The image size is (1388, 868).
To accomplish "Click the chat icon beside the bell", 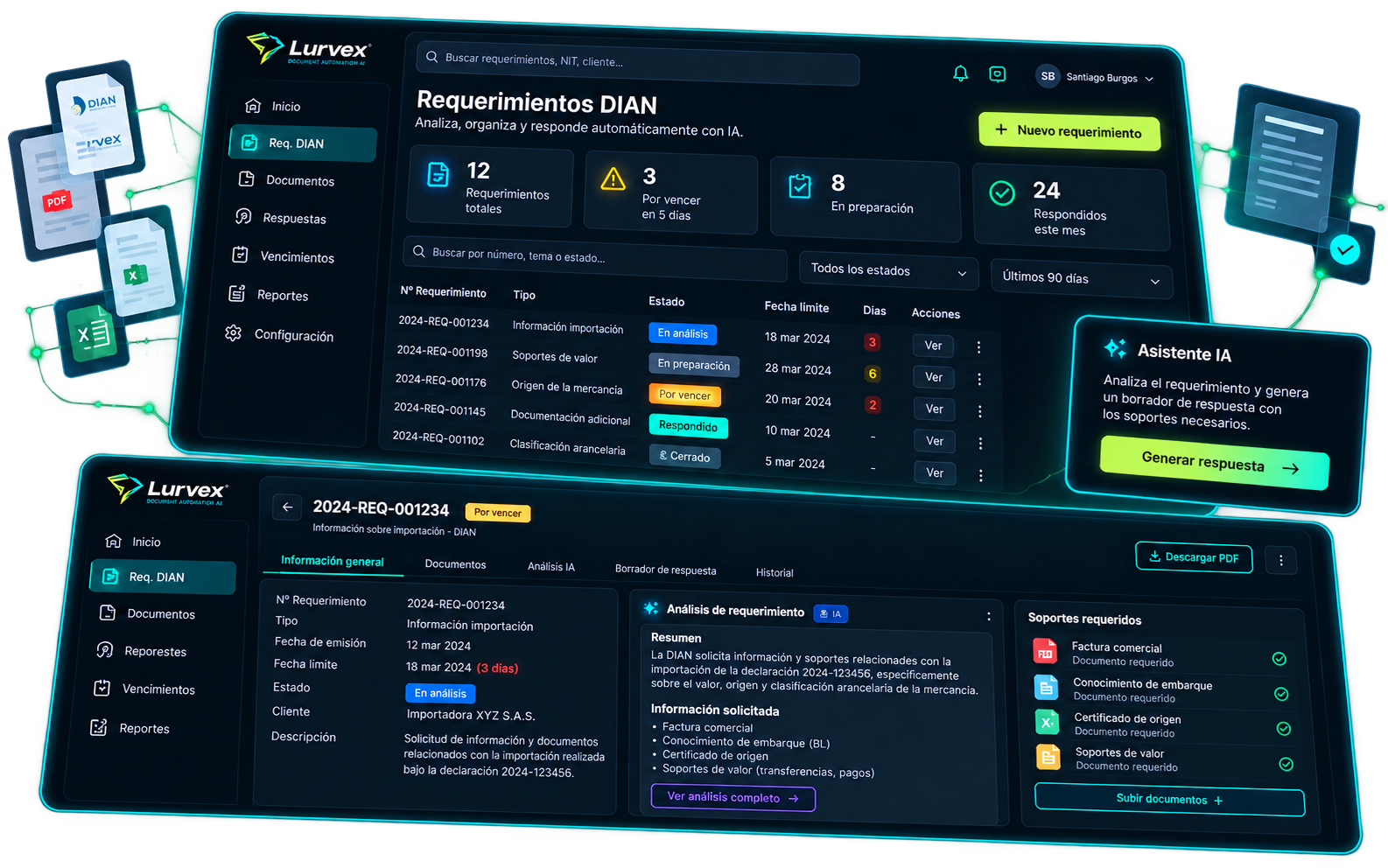I will [997, 74].
